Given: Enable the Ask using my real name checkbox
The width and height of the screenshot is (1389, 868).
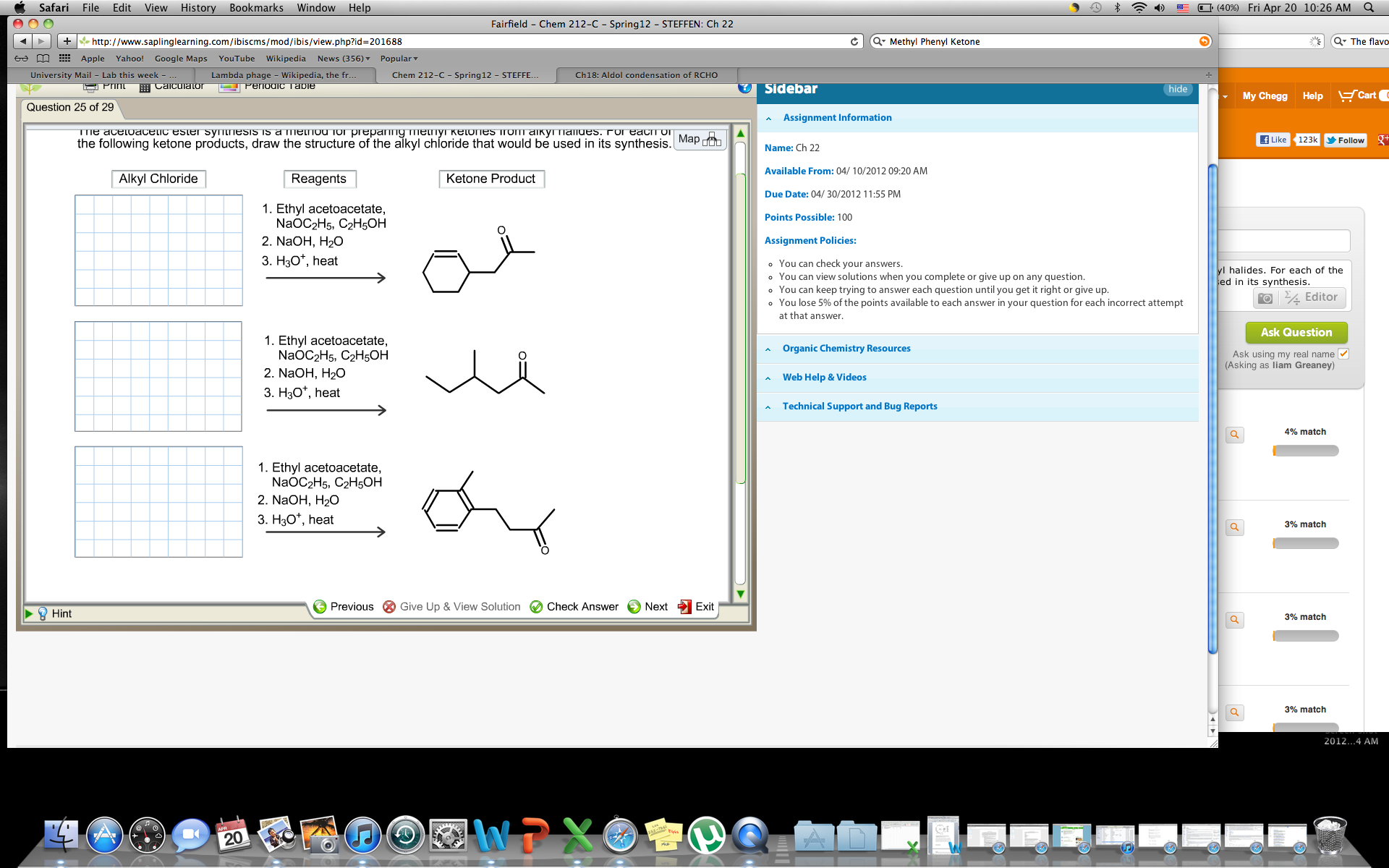Looking at the screenshot, I should (x=1344, y=354).
